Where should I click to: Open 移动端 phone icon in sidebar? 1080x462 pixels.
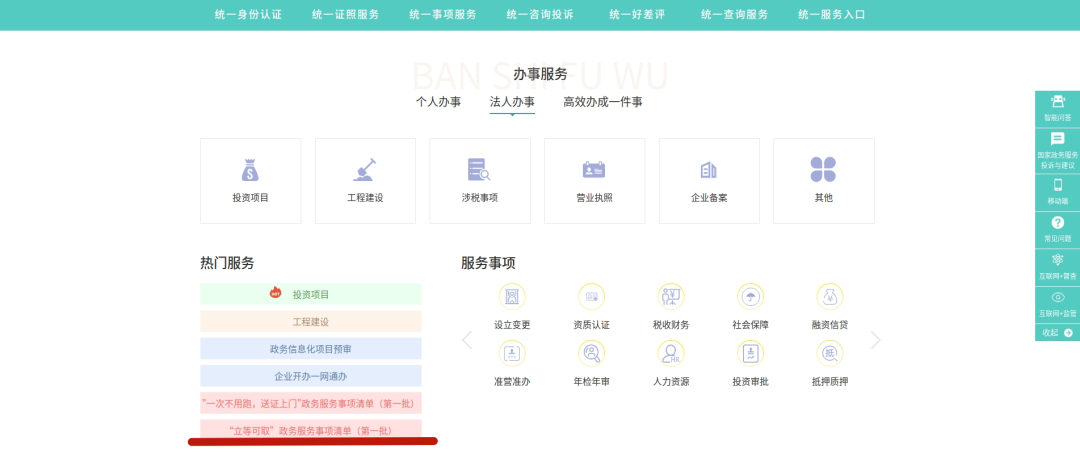(1057, 192)
